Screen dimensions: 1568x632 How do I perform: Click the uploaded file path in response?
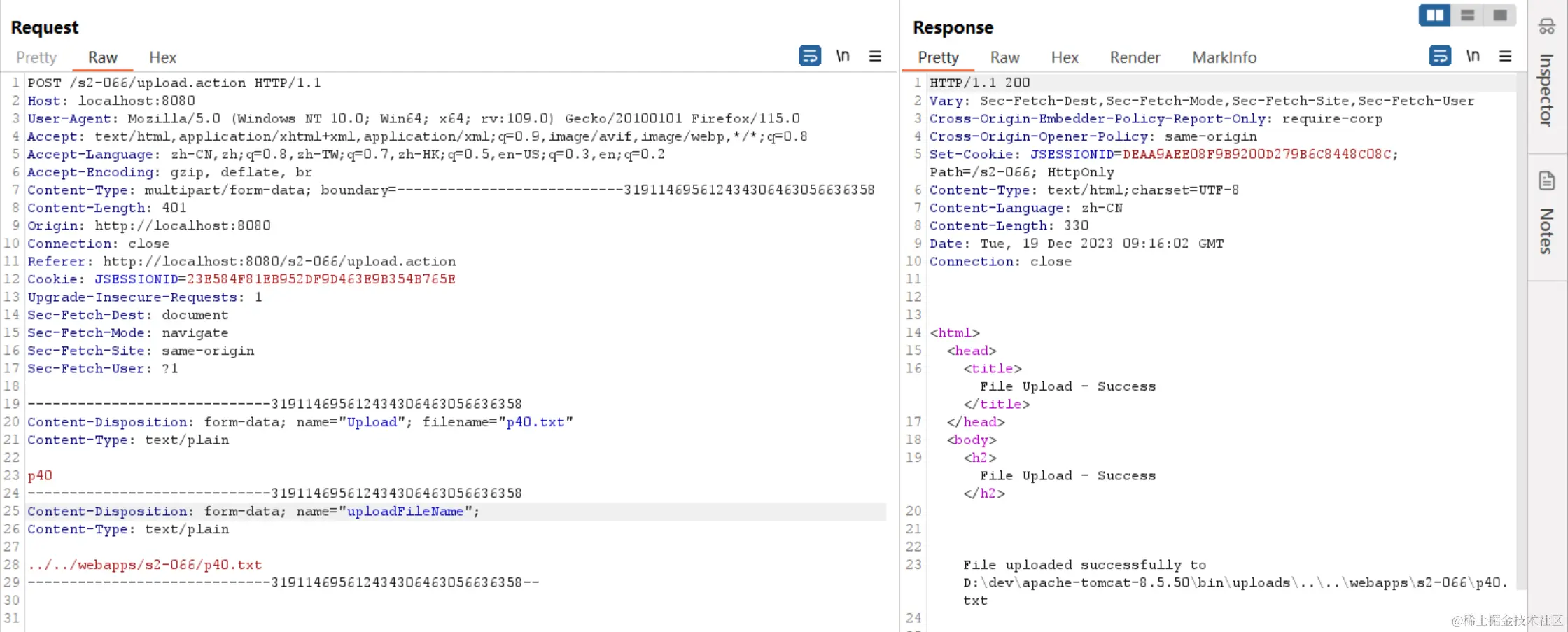point(1235,591)
